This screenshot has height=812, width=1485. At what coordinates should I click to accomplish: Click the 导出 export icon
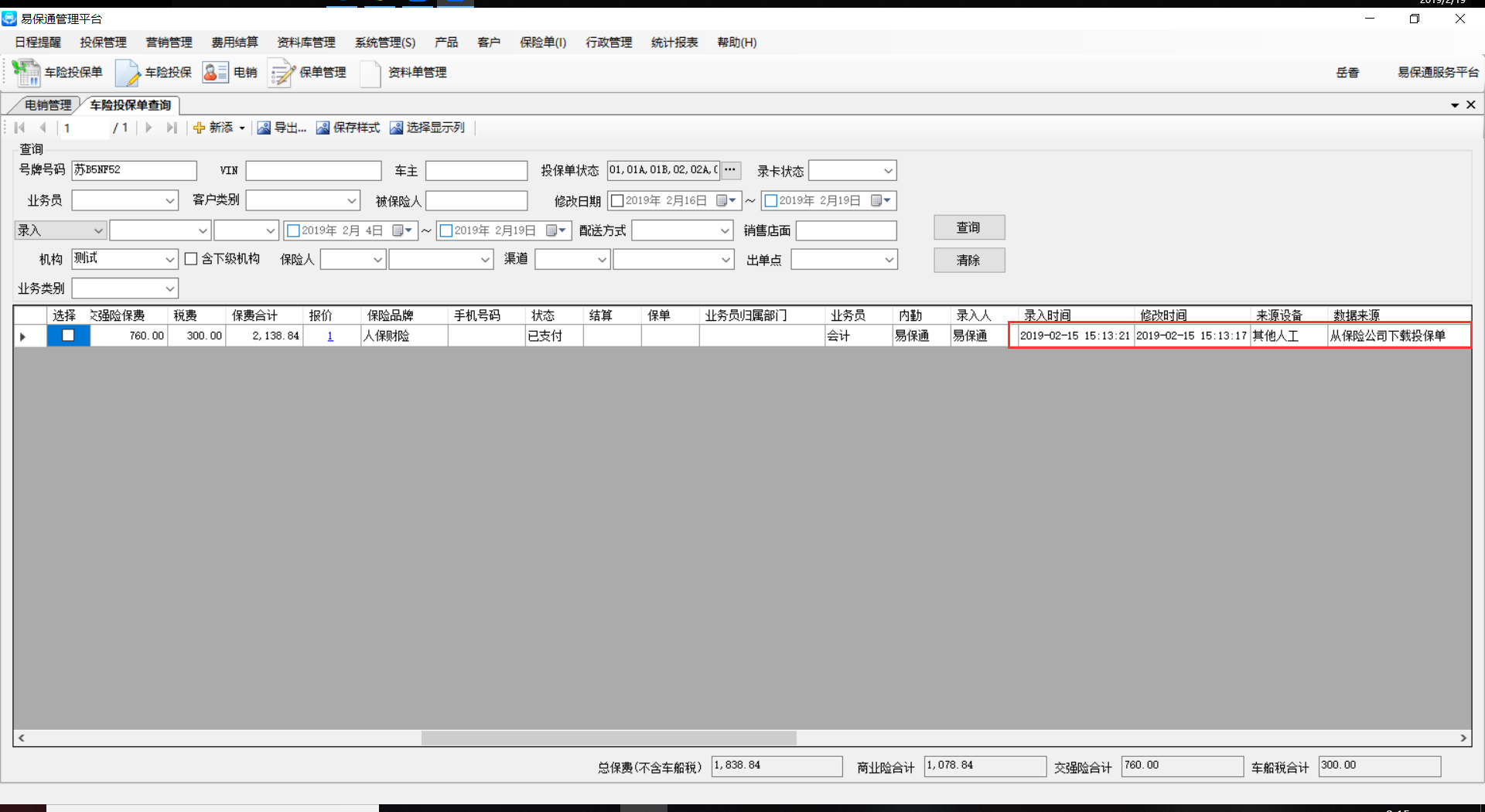pyautogui.click(x=264, y=128)
